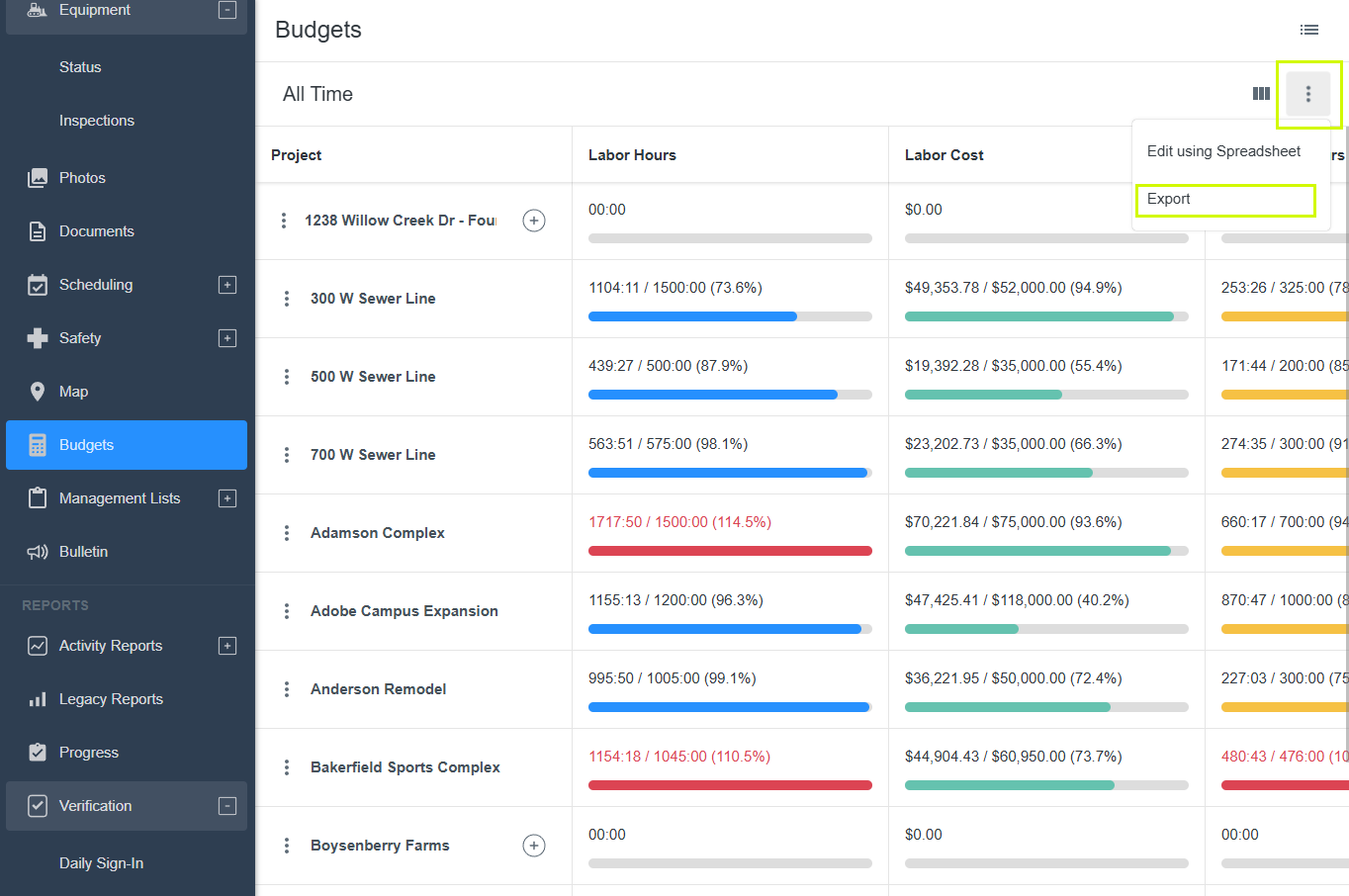The height and width of the screenshot is (896, 1349).
Task: Click the Management Lists clipboard icon
Action: coord(38,498)
